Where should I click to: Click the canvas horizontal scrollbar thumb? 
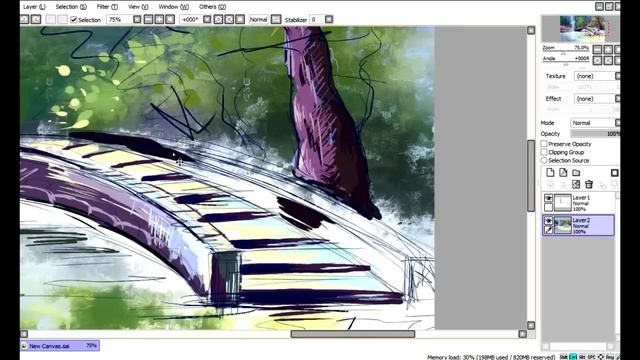click(353, 334)
